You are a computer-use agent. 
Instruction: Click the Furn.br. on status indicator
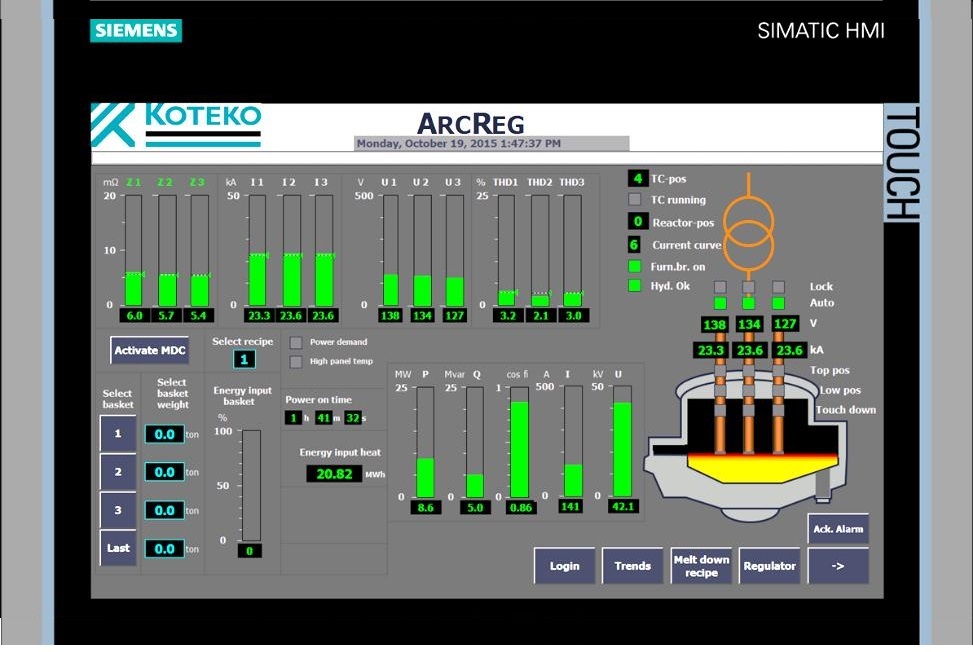click(634, 267)
